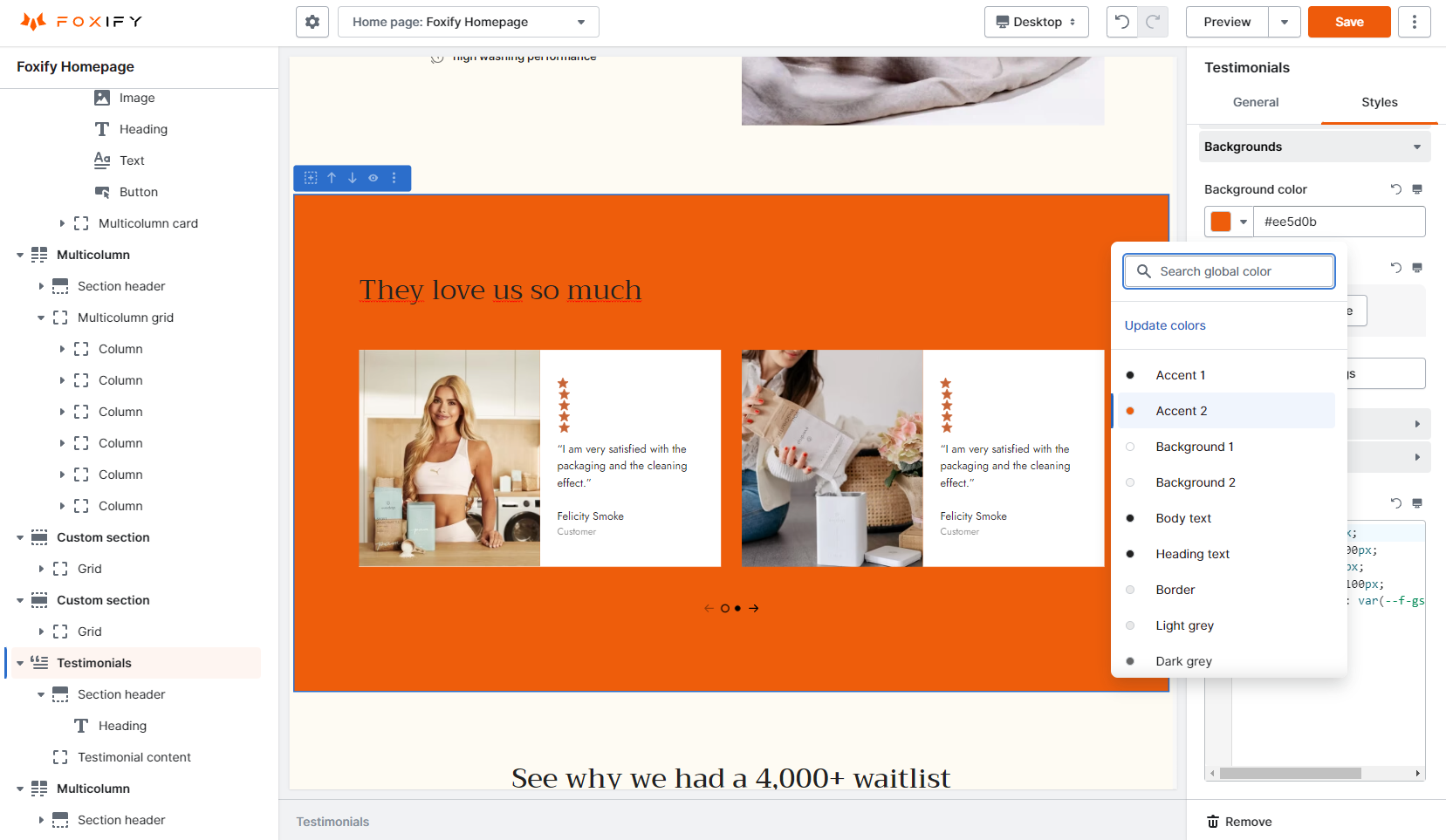This screenshot has height=840, width=1446.
Task: Choose Dark grey global color
Action: point(1227,661)
